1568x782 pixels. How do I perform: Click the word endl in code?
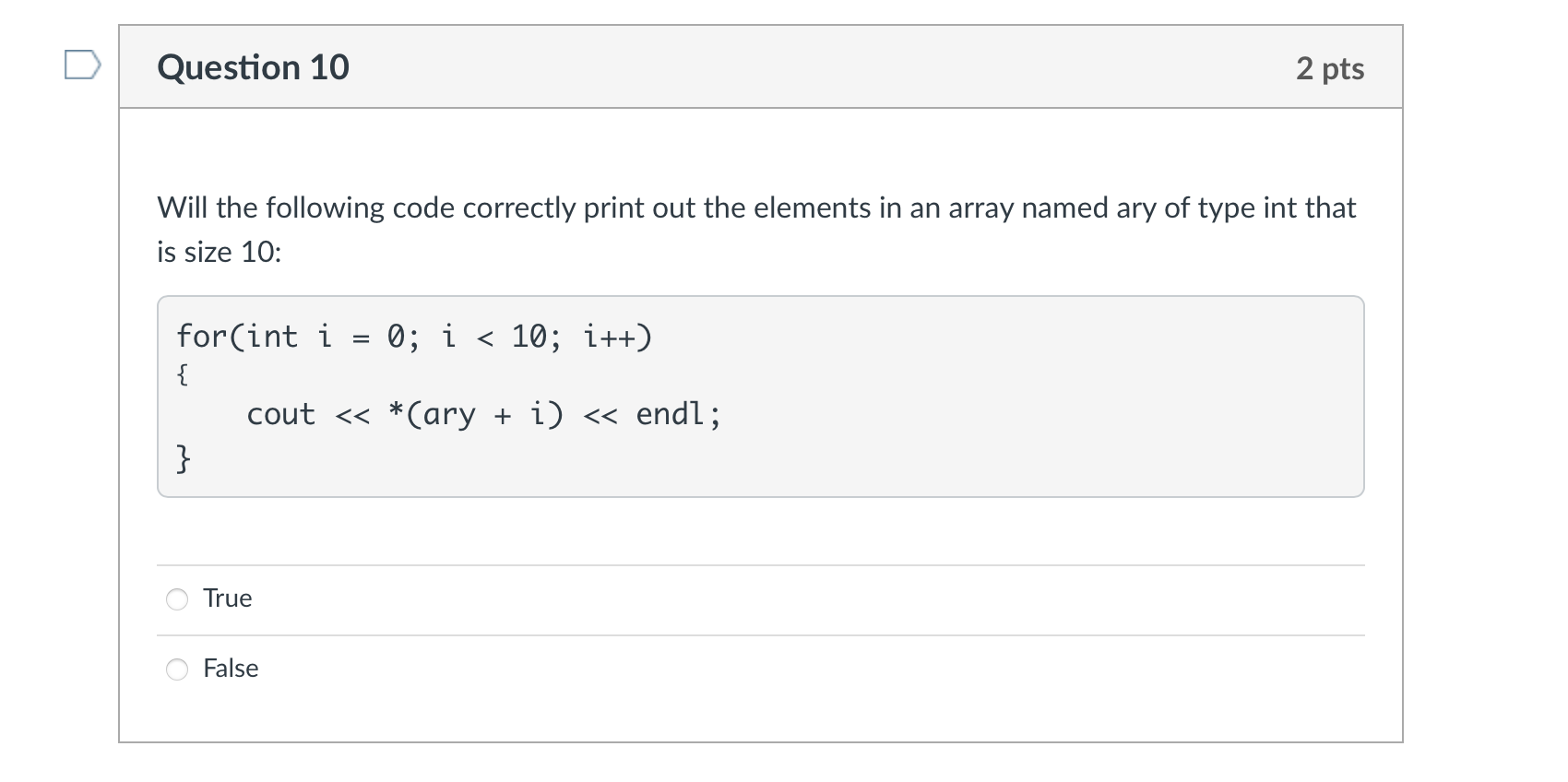670,415
